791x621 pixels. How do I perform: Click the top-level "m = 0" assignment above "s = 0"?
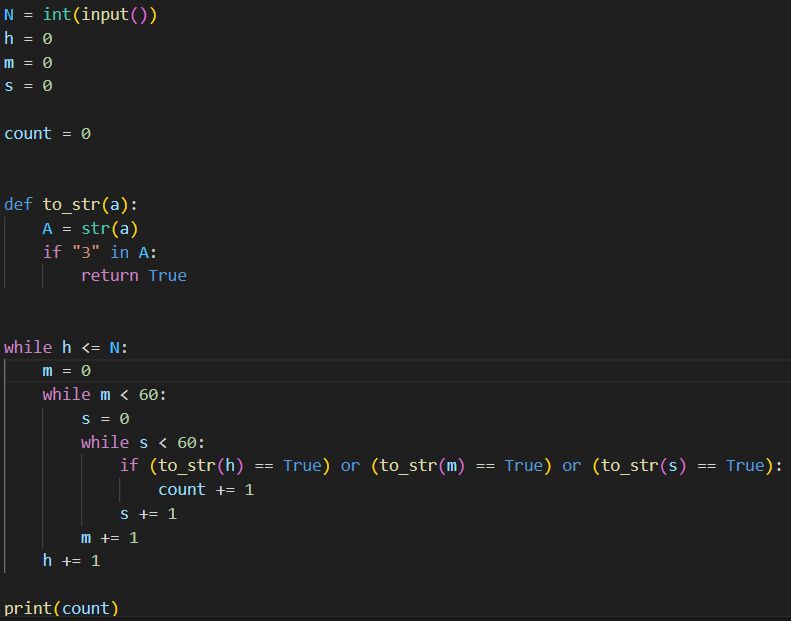(x=28, y=63)
